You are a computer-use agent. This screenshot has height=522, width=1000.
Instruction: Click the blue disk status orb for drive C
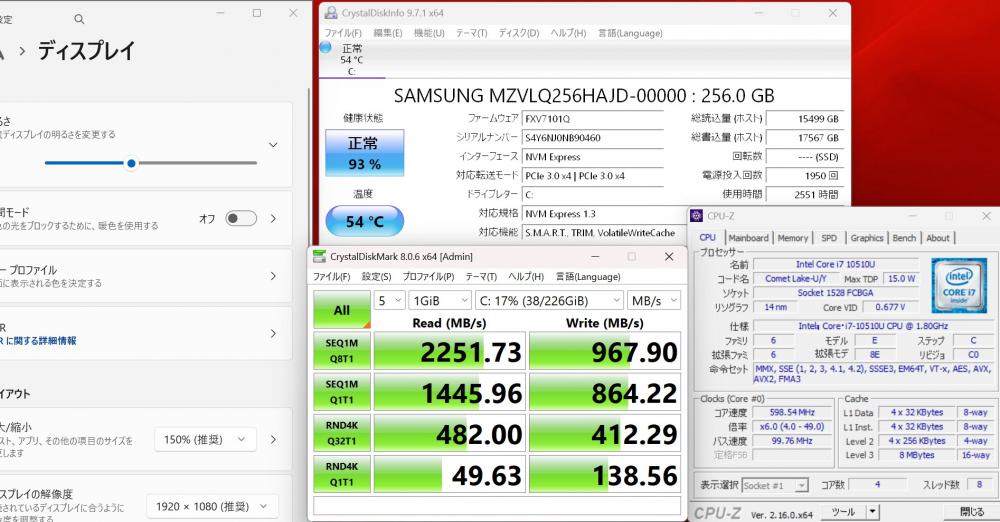(x=325, y=47)
